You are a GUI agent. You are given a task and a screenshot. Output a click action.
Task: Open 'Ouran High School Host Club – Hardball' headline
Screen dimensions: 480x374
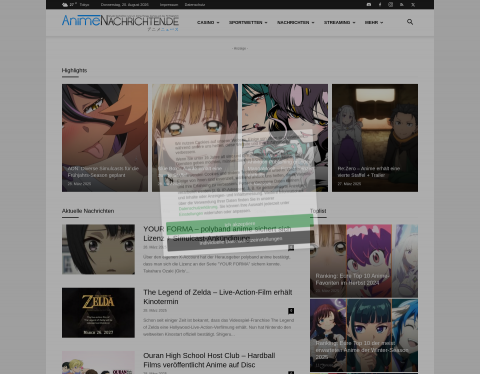click(209, 360)
